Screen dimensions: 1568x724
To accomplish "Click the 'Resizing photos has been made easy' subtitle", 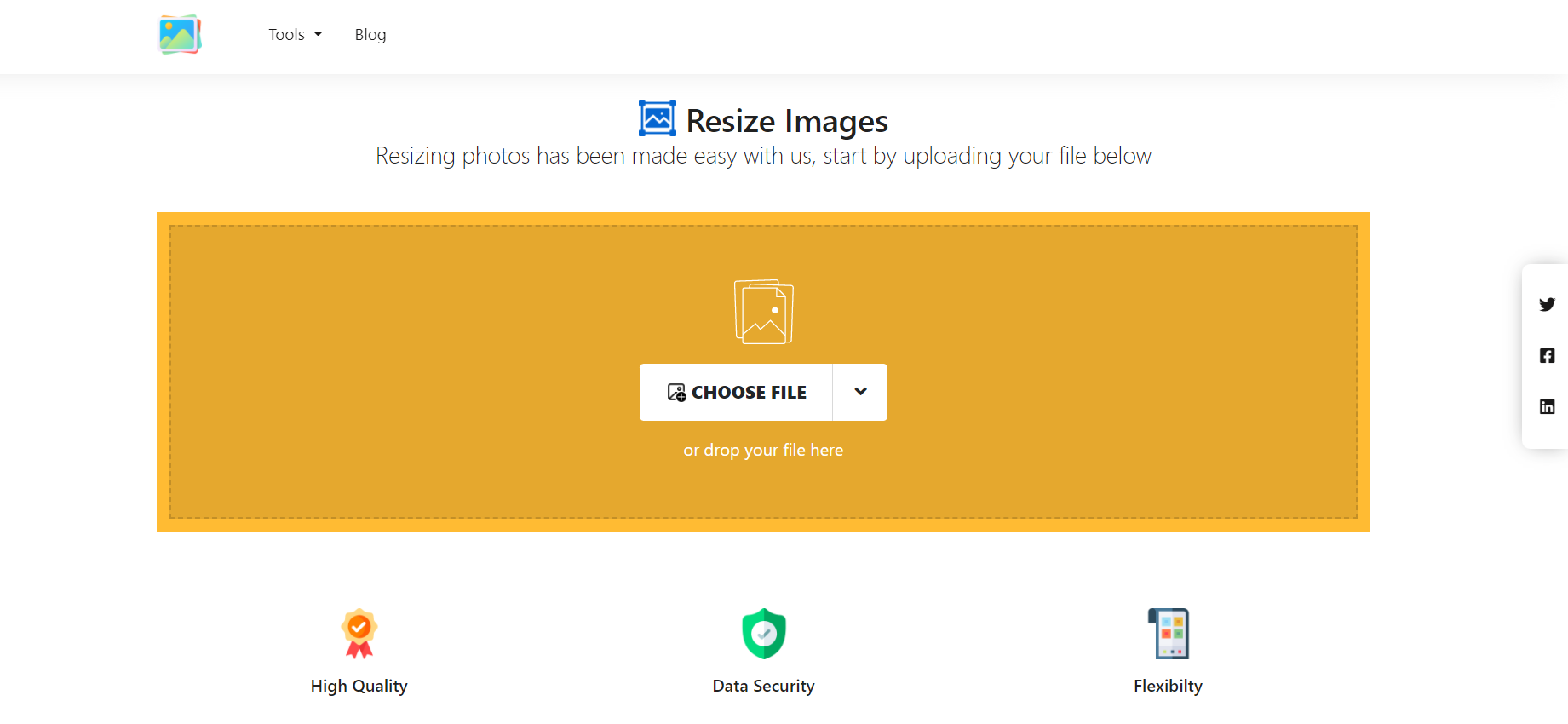I will point(763,156).
